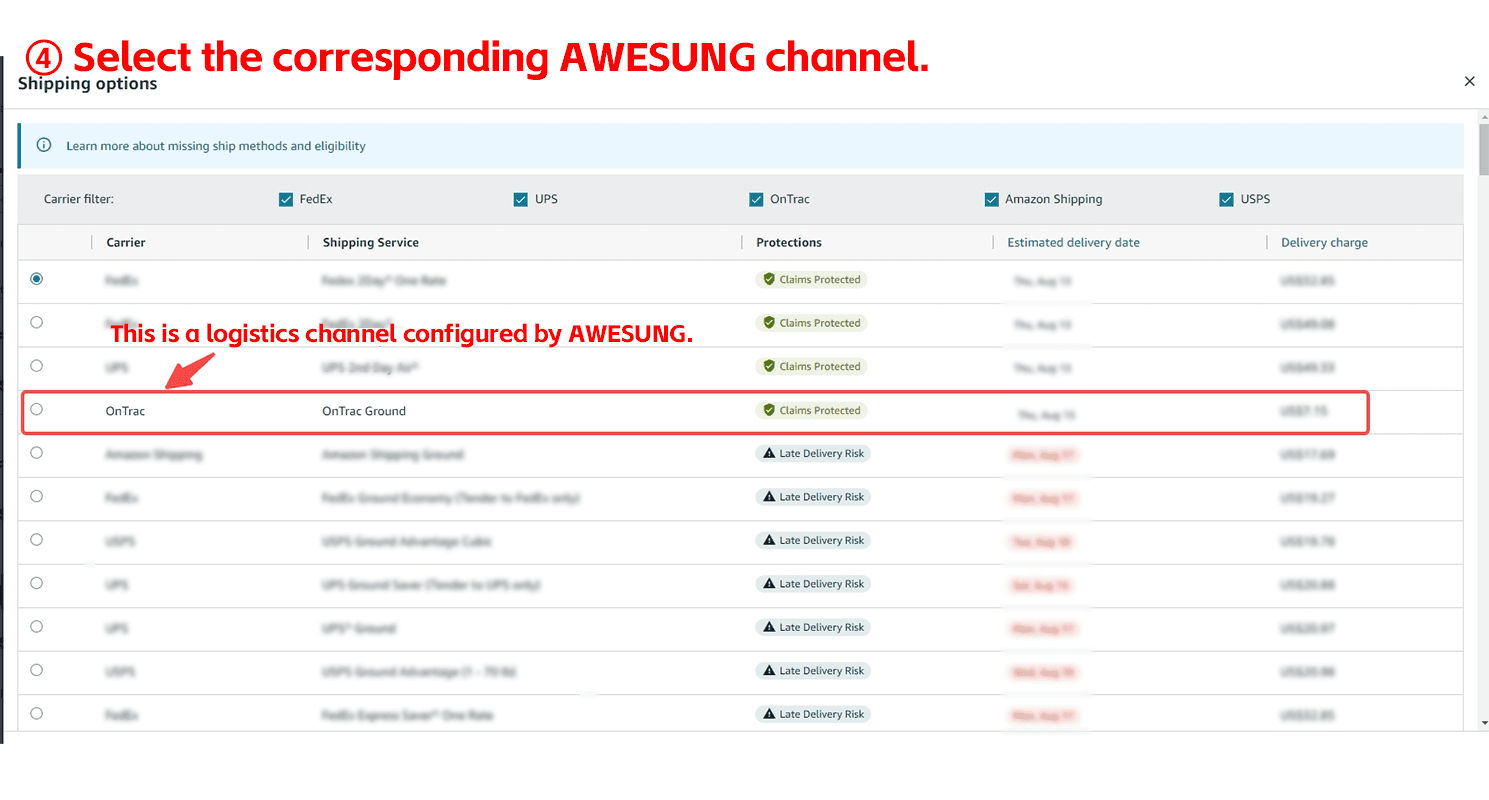Click the Carrier column header
The width and height of the screenshot is (1489, 800).
click(x=126, y=242)
